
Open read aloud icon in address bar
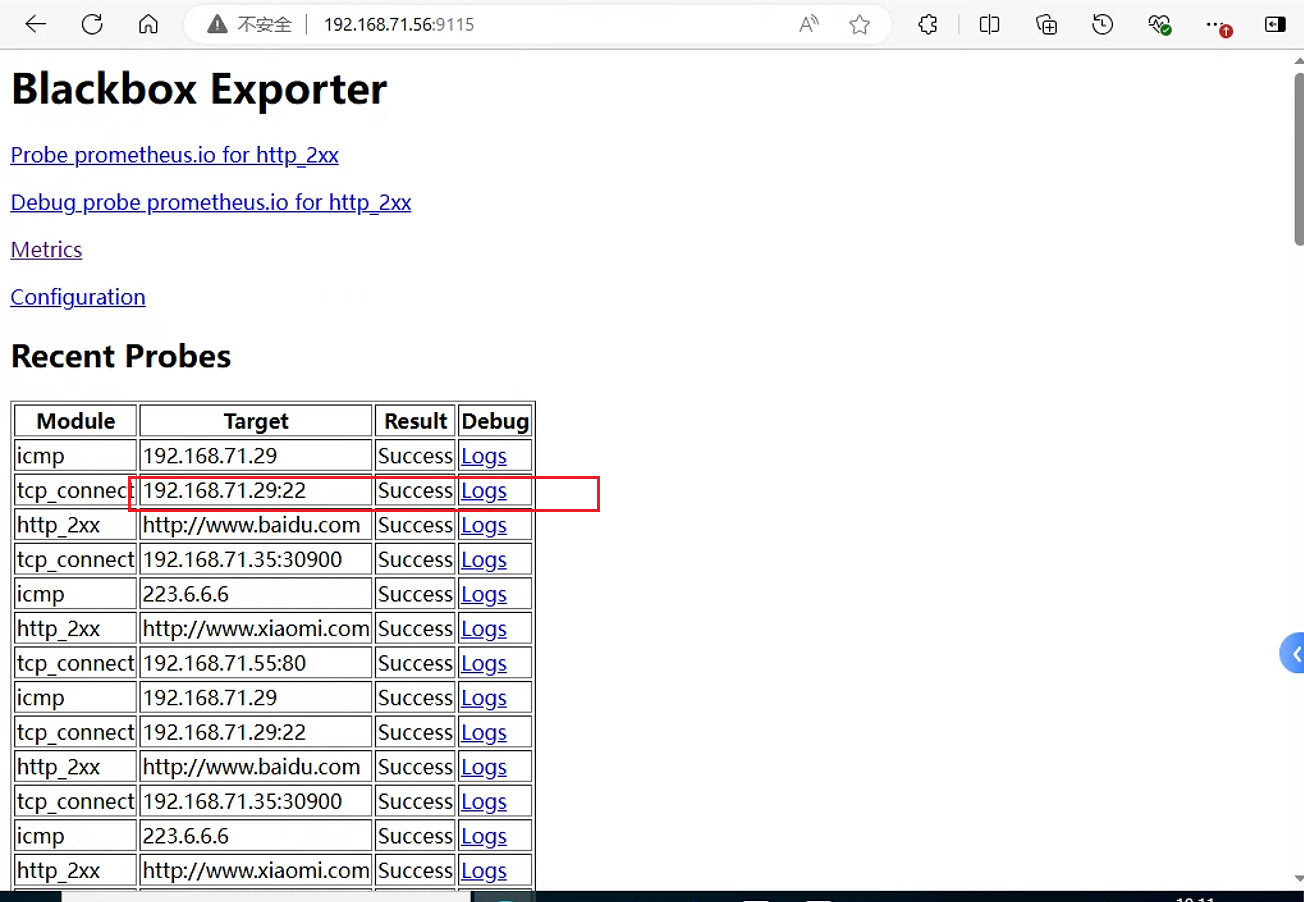point(809,25)
